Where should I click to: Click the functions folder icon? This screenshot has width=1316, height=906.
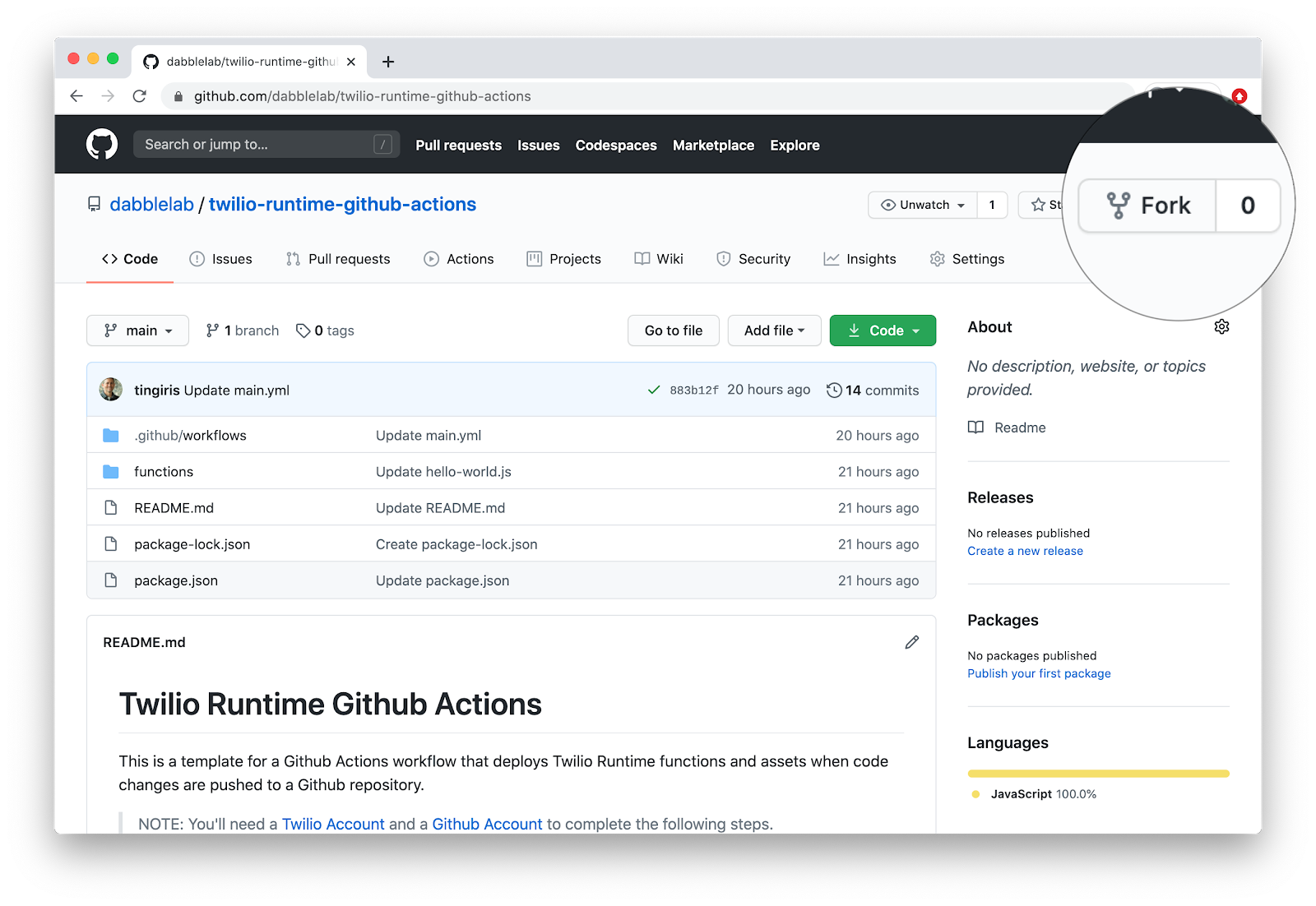[x=111, y=472]
